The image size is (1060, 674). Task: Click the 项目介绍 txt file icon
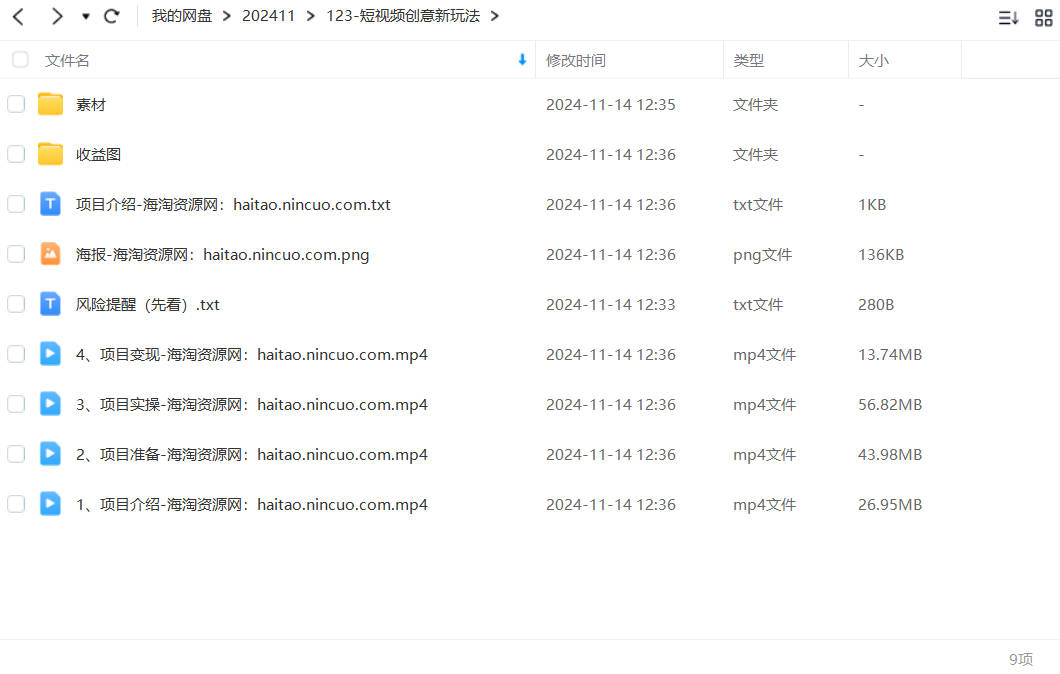coord(50,204)
